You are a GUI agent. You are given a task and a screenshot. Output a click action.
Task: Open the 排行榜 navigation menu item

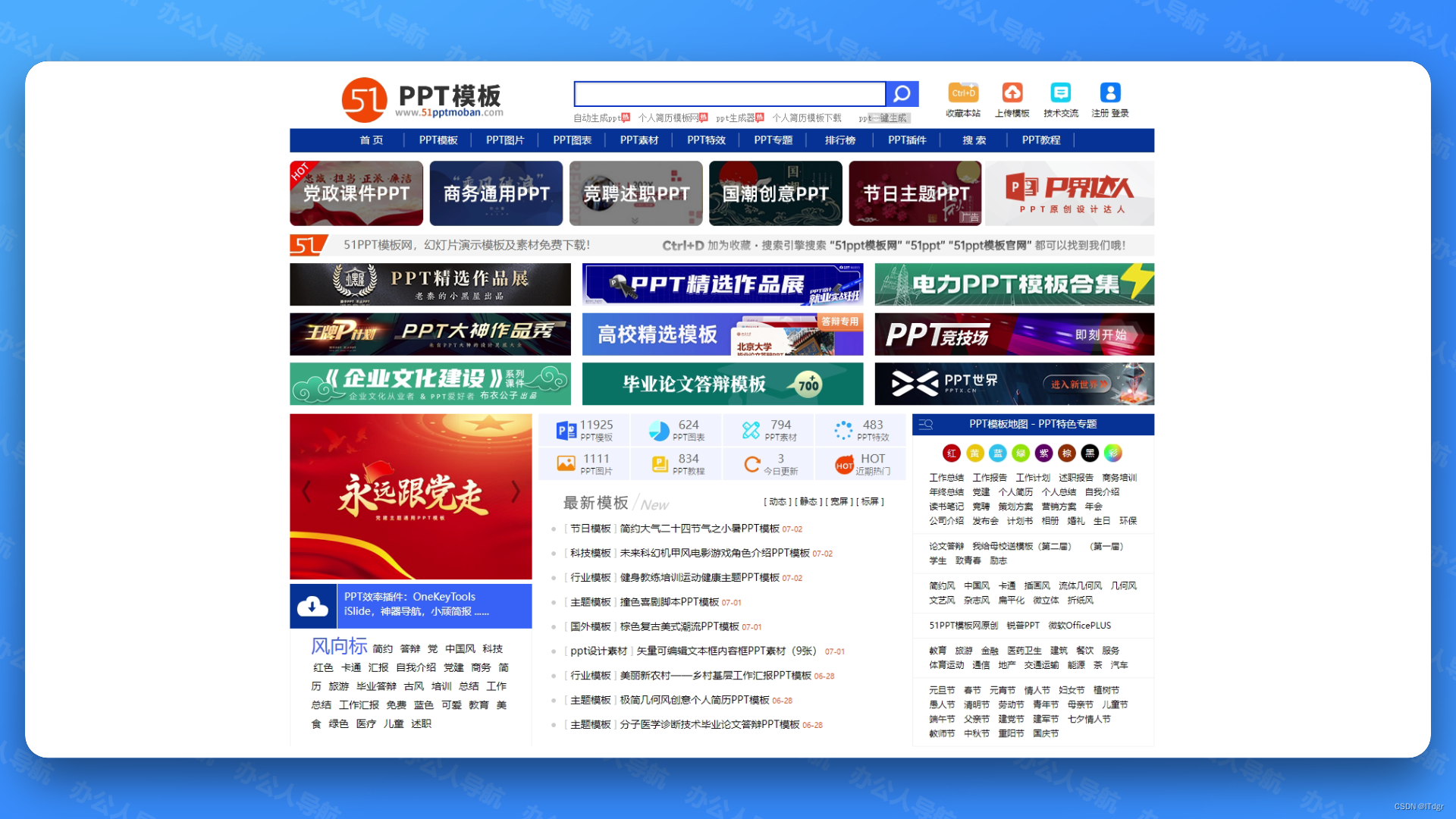(839, 140)
